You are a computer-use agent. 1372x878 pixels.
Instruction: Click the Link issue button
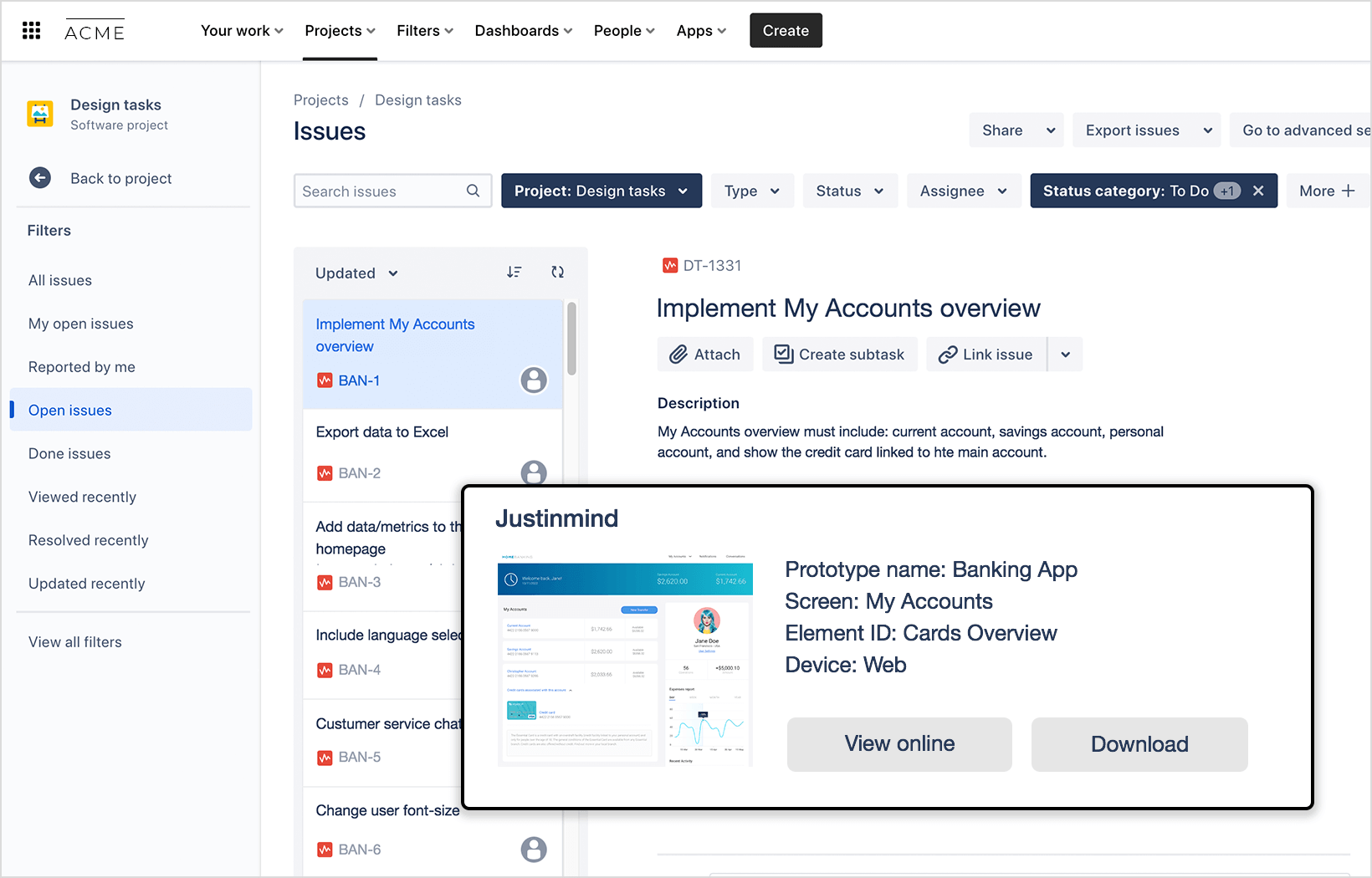click(x=986, y=355)
